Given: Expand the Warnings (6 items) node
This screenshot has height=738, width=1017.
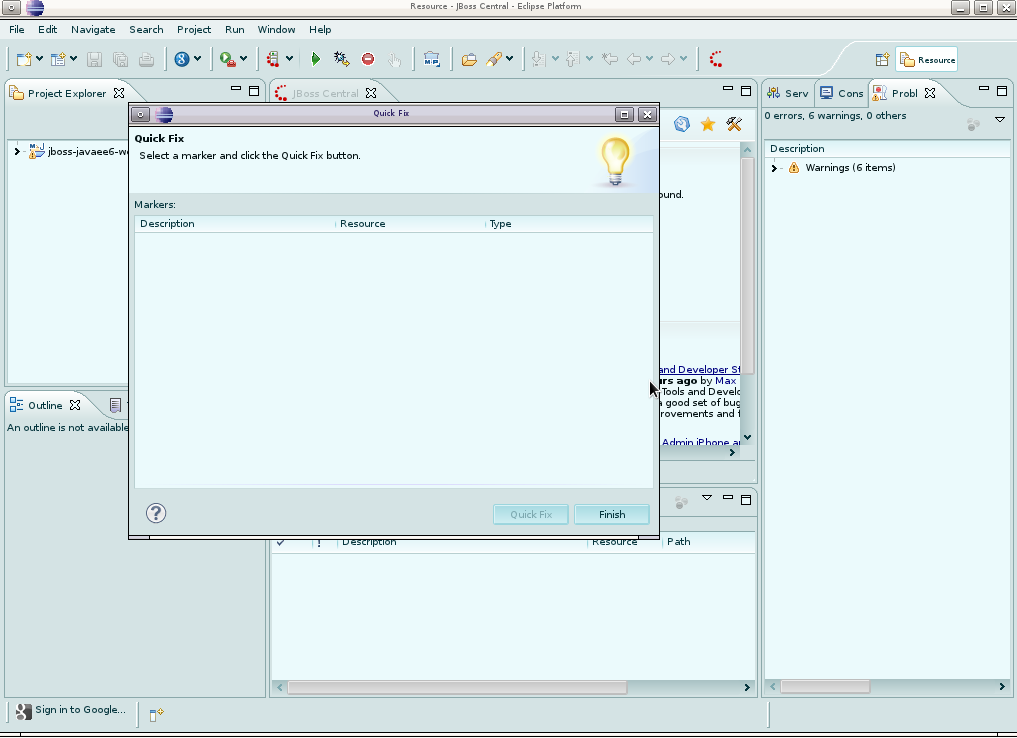Looking at the screenshot, I should (x=774, y=168).
